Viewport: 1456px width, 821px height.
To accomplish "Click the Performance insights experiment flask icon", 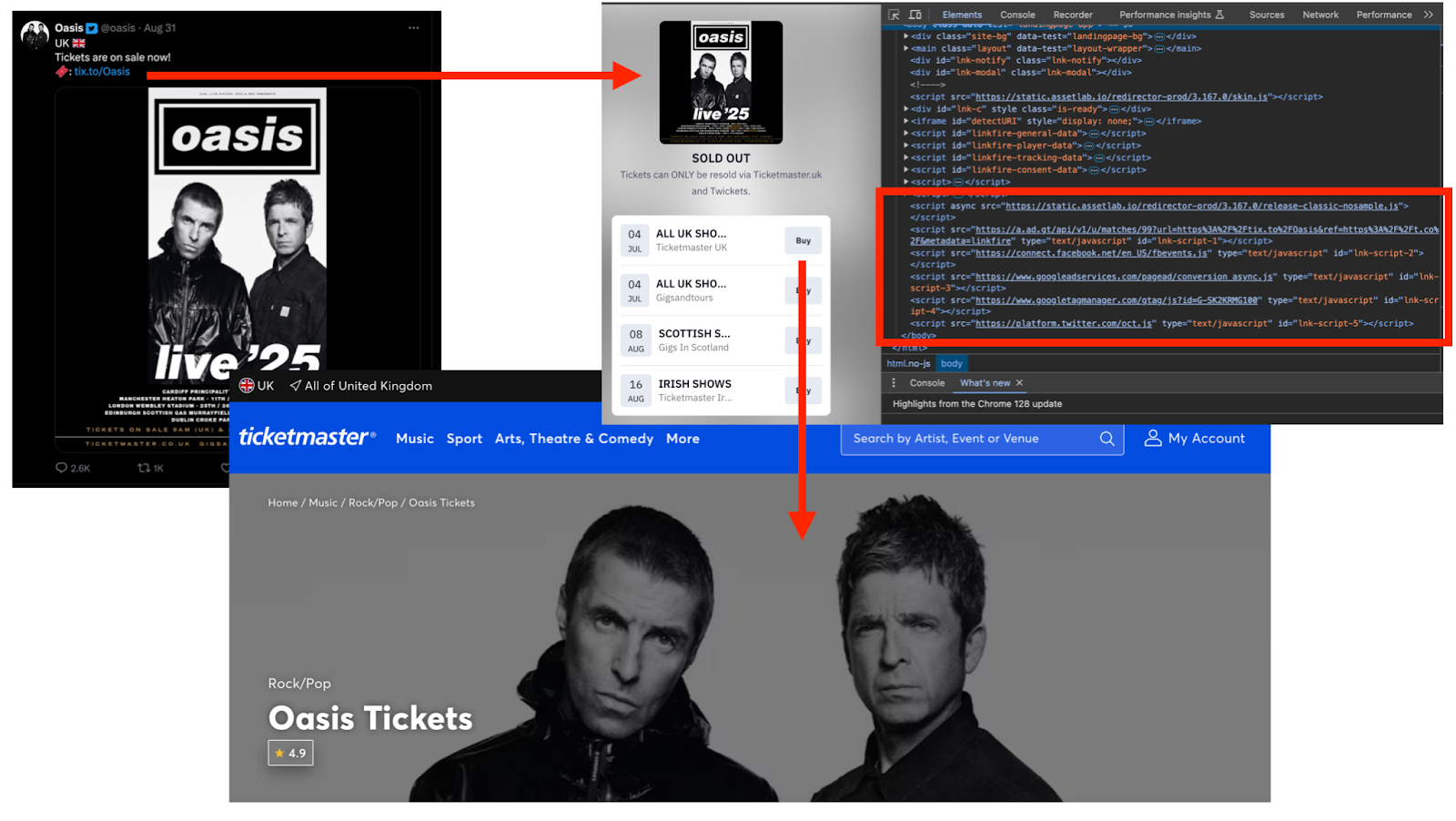I will pos(1220,15).
